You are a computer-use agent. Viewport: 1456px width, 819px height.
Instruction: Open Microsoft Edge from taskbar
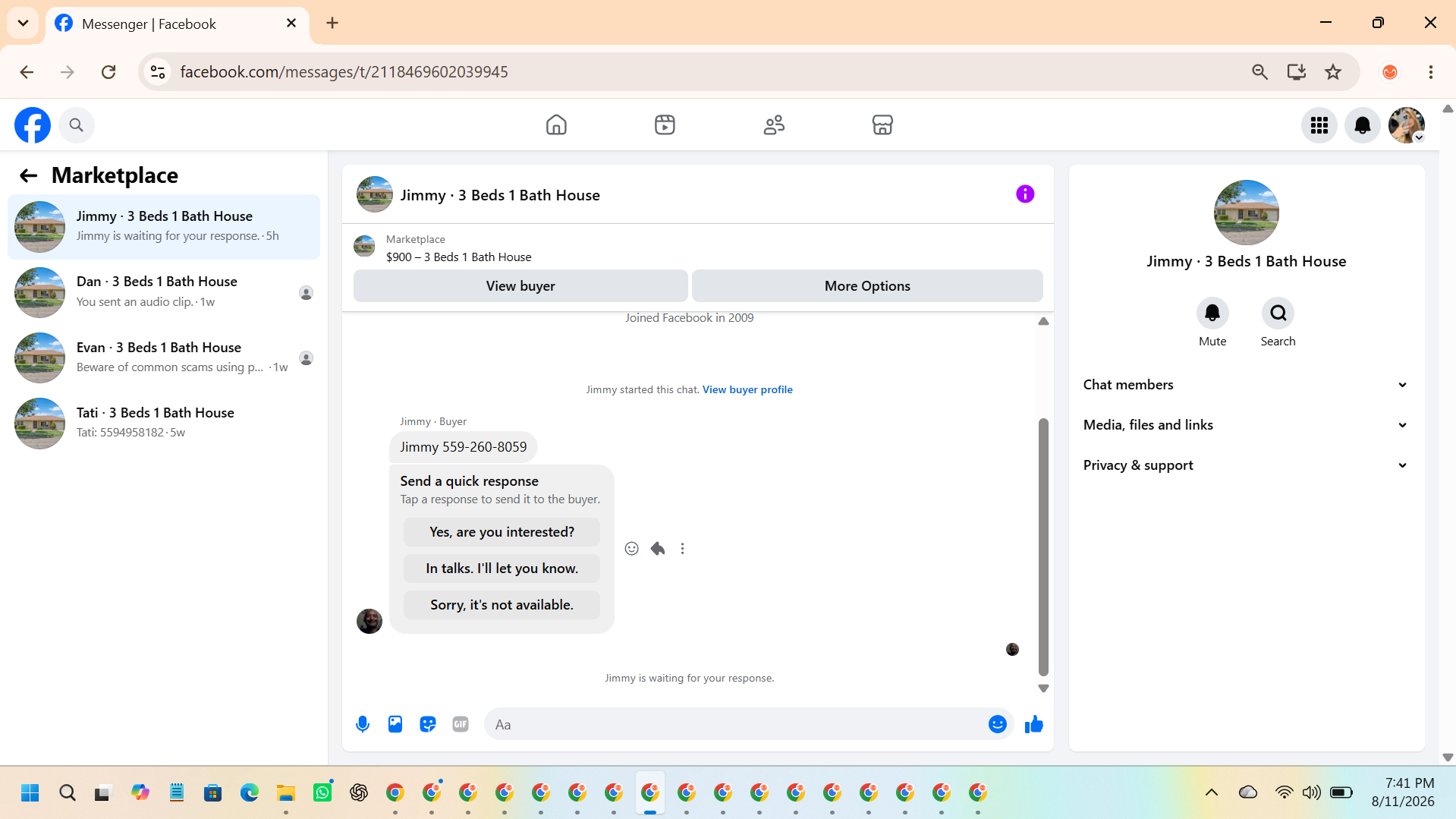tap(250, 792)
